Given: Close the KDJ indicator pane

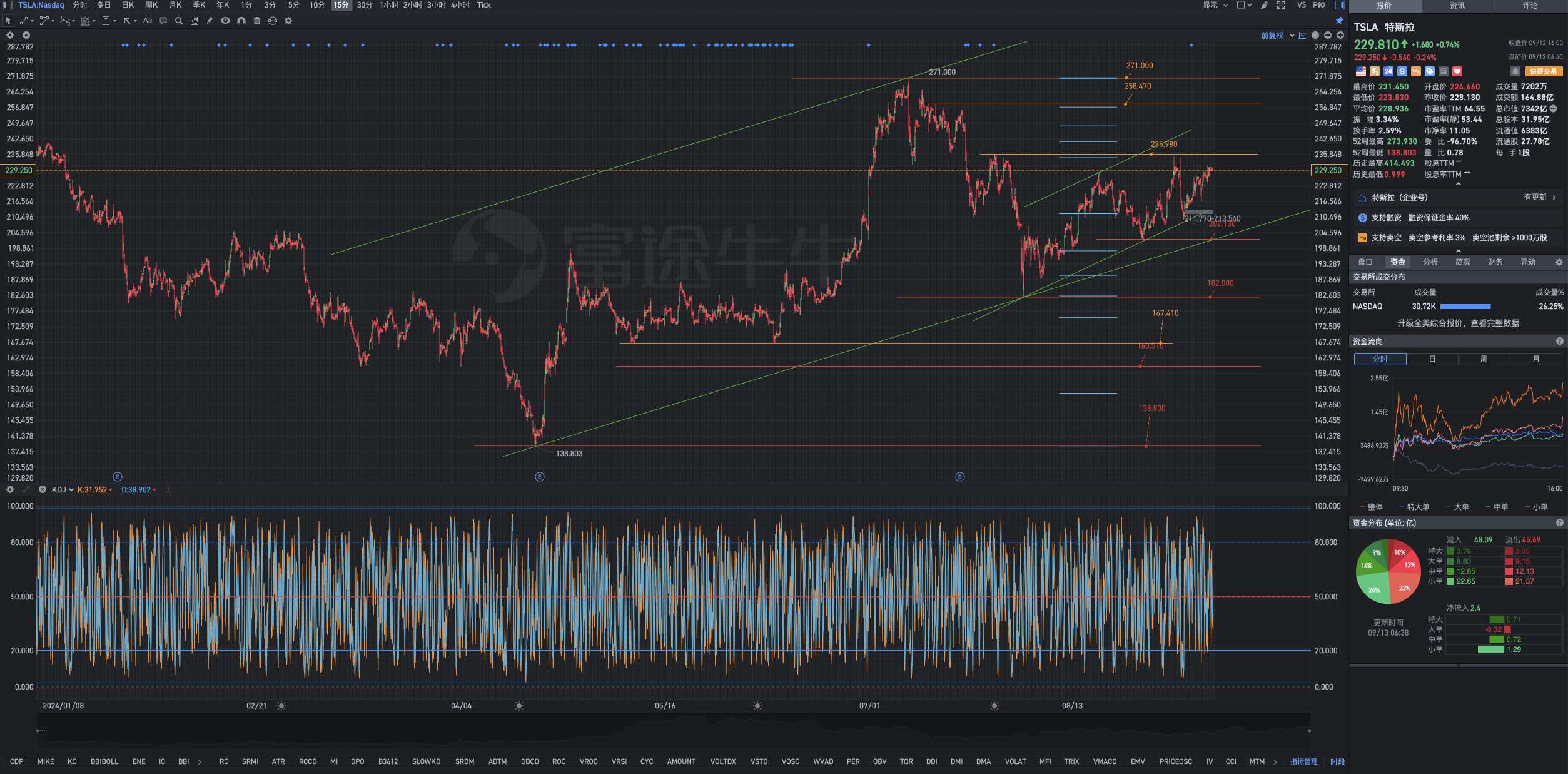Looking at the screenshot, I should click(43, 489).
